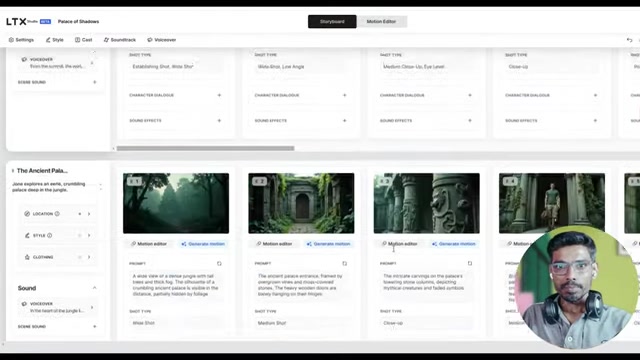Image resolution: width=640 pixels, height=360 pixels.
Task: Add sound effects to Medium Close-Up, Eye Level card
Action: 470,121
